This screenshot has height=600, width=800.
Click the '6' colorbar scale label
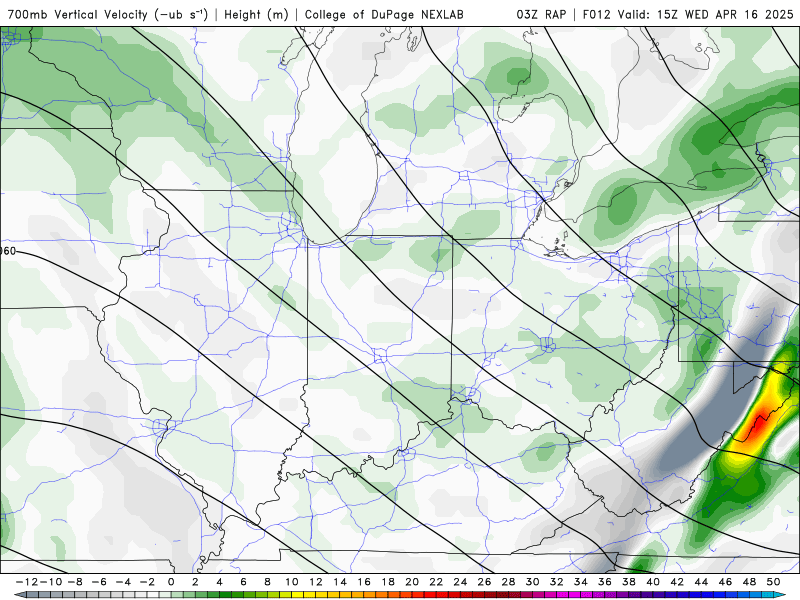[243, 582]
